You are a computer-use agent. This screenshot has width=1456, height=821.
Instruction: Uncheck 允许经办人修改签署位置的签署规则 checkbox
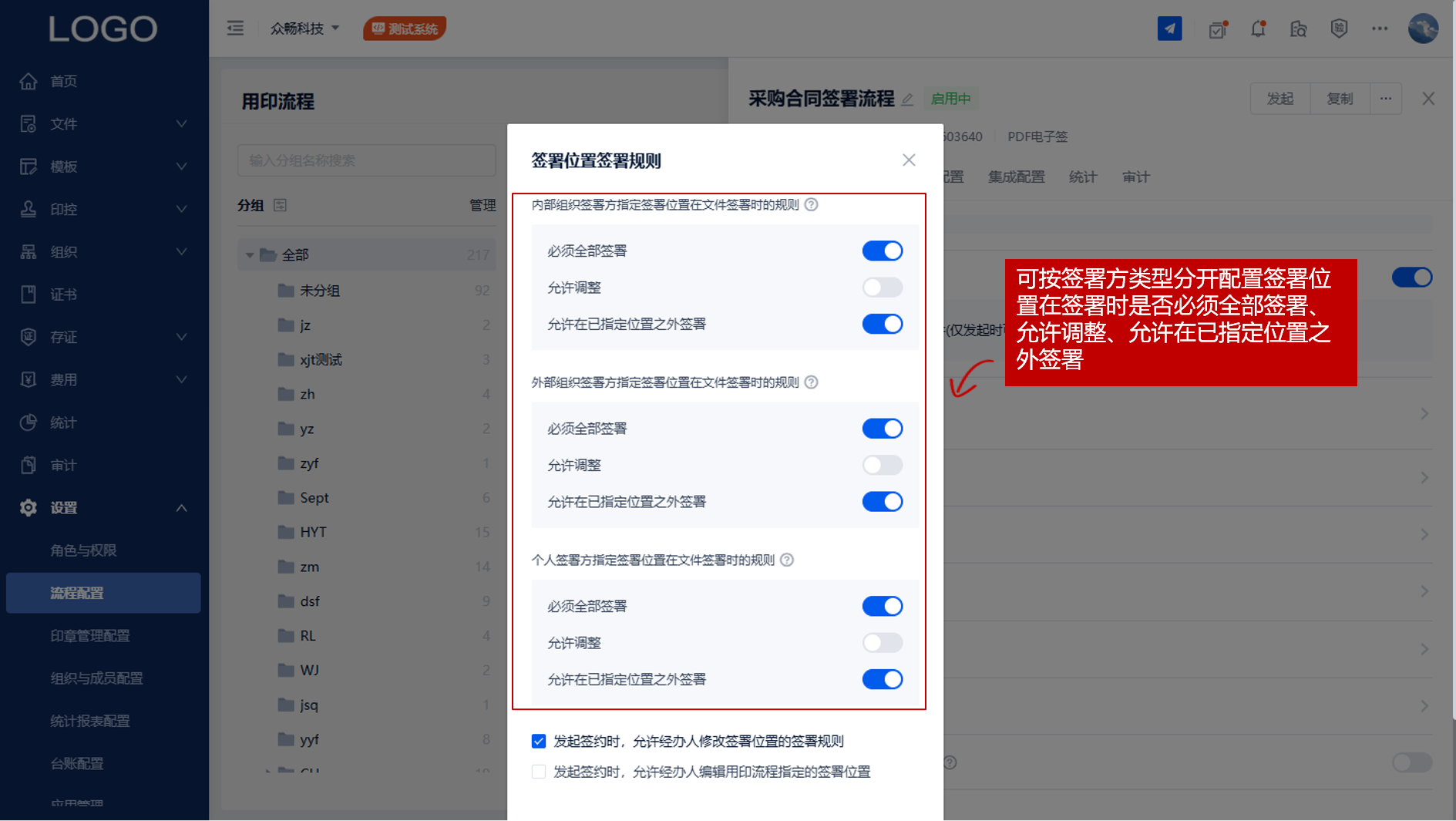pos(539,742)
